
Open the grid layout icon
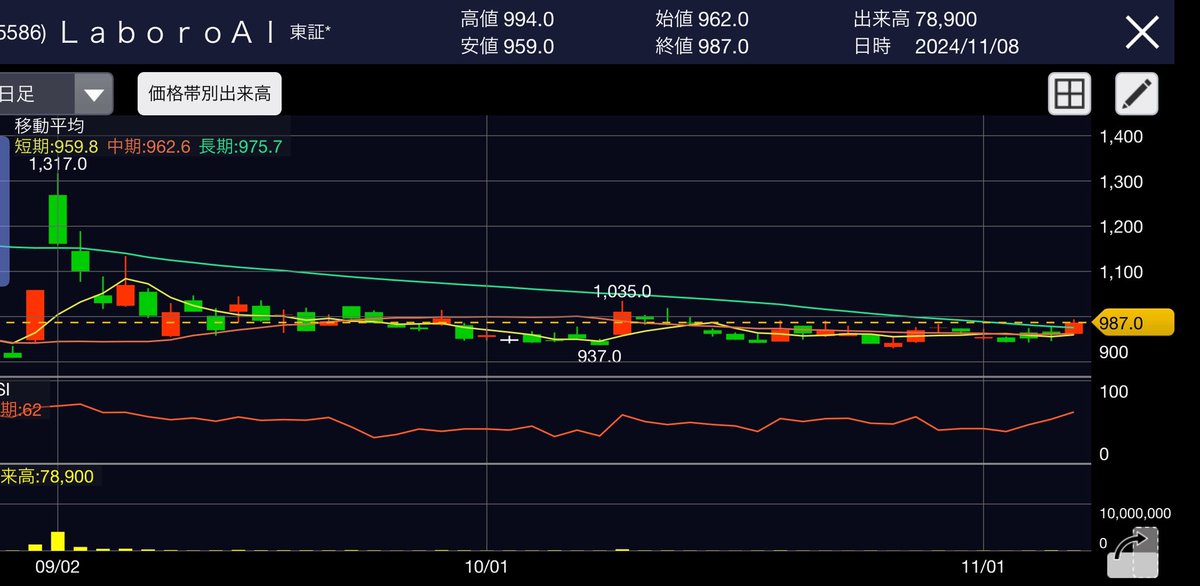[x=1069, y=95]
